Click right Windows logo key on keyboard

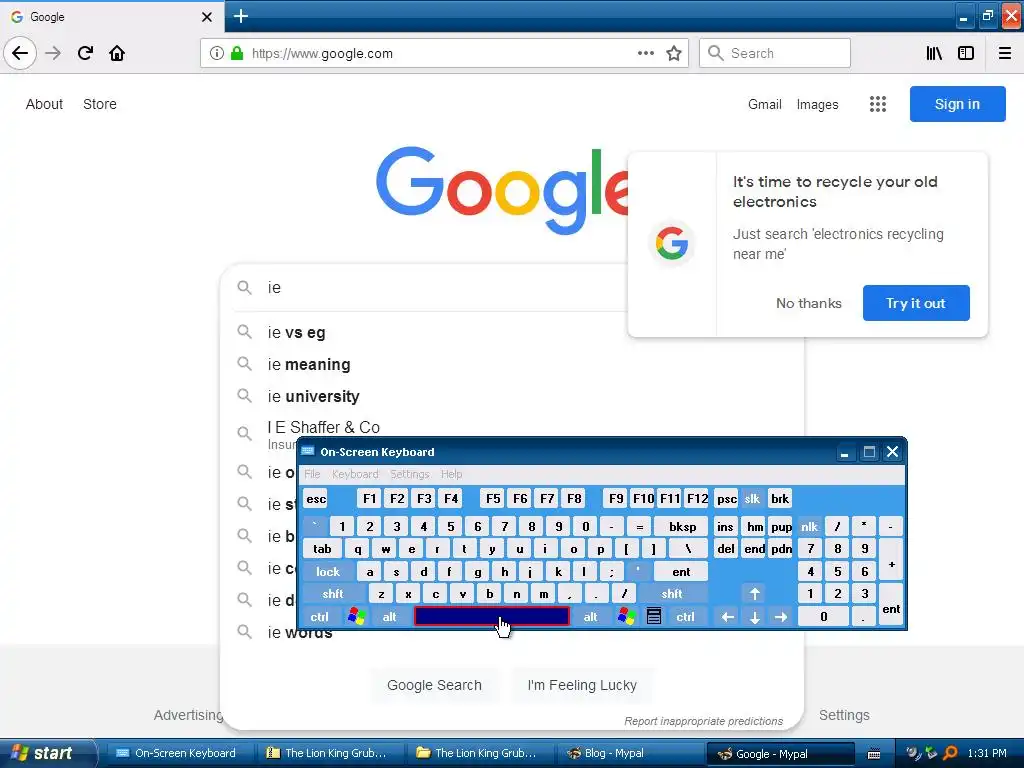626,616
